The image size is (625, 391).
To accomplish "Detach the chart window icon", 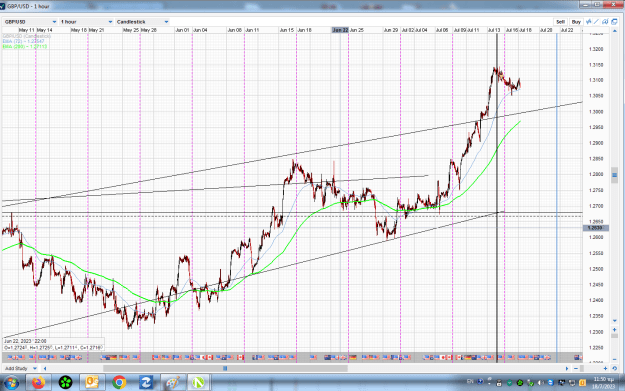I will (x=614, y=22).
